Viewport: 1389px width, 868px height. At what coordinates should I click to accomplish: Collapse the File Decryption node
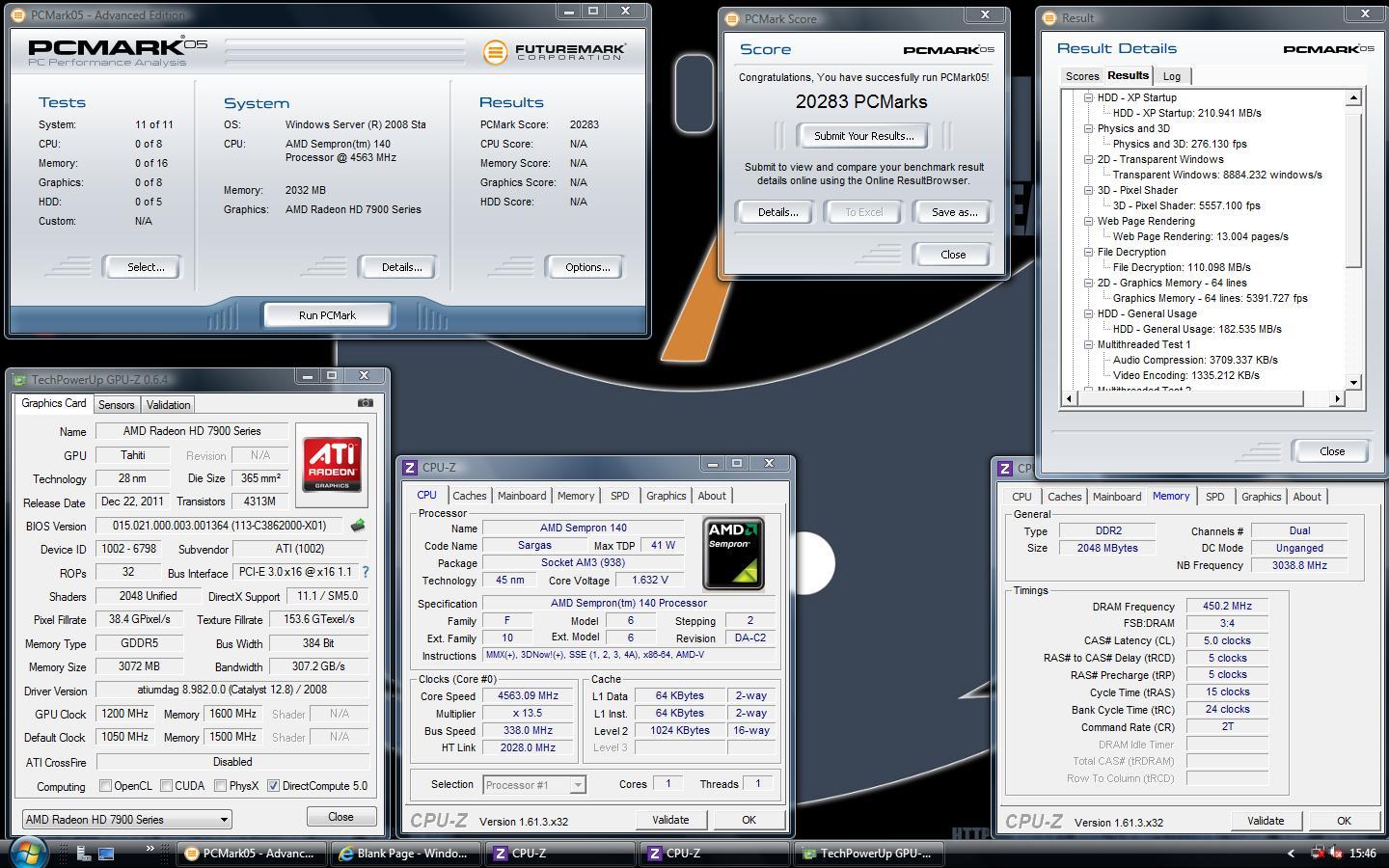click(x=1088, y=252)
